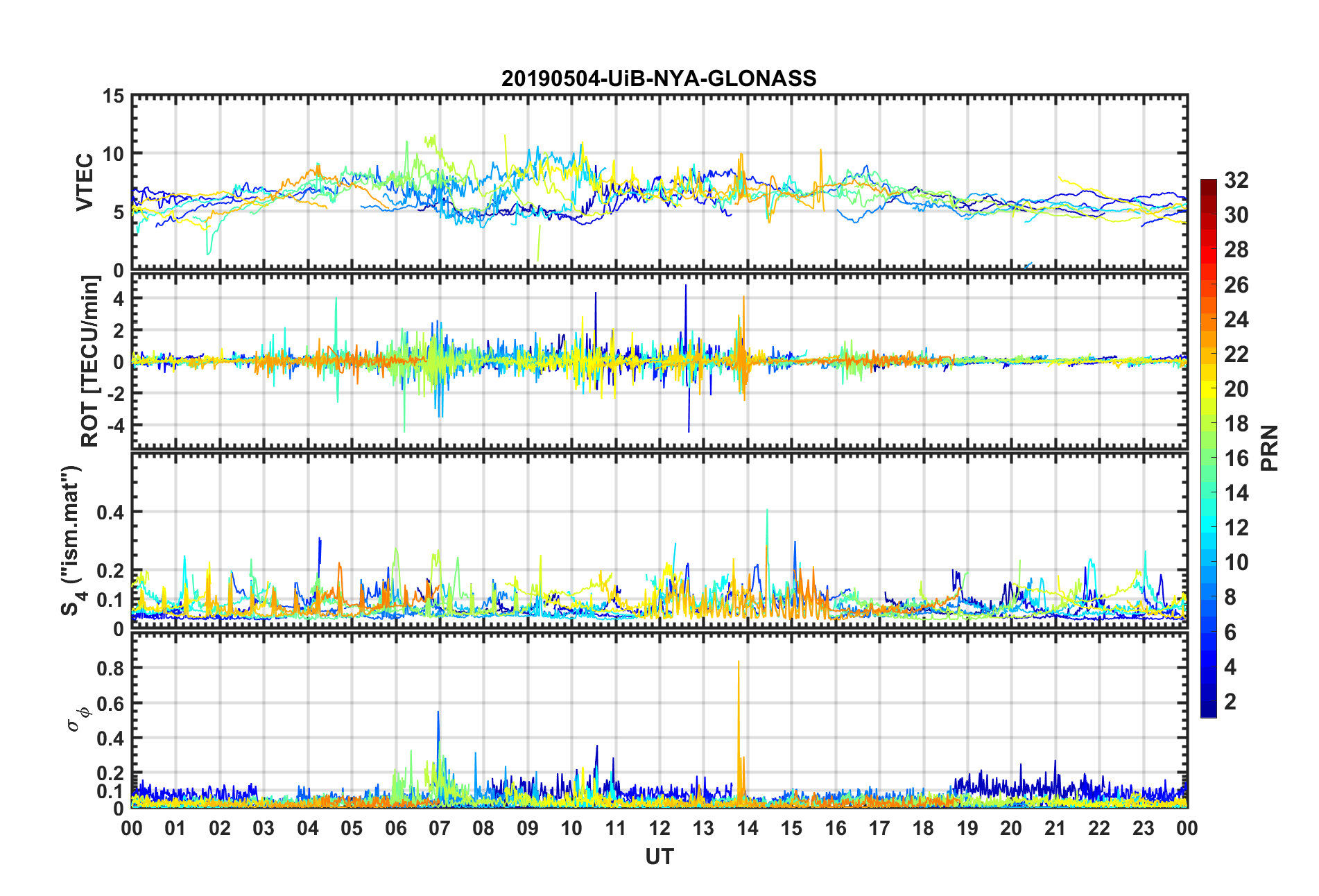Click sigma-phi axis tick value 0.8
The height and width of the screenshot is (896, 1319).
pyautogui.click(x=111, y=669)
